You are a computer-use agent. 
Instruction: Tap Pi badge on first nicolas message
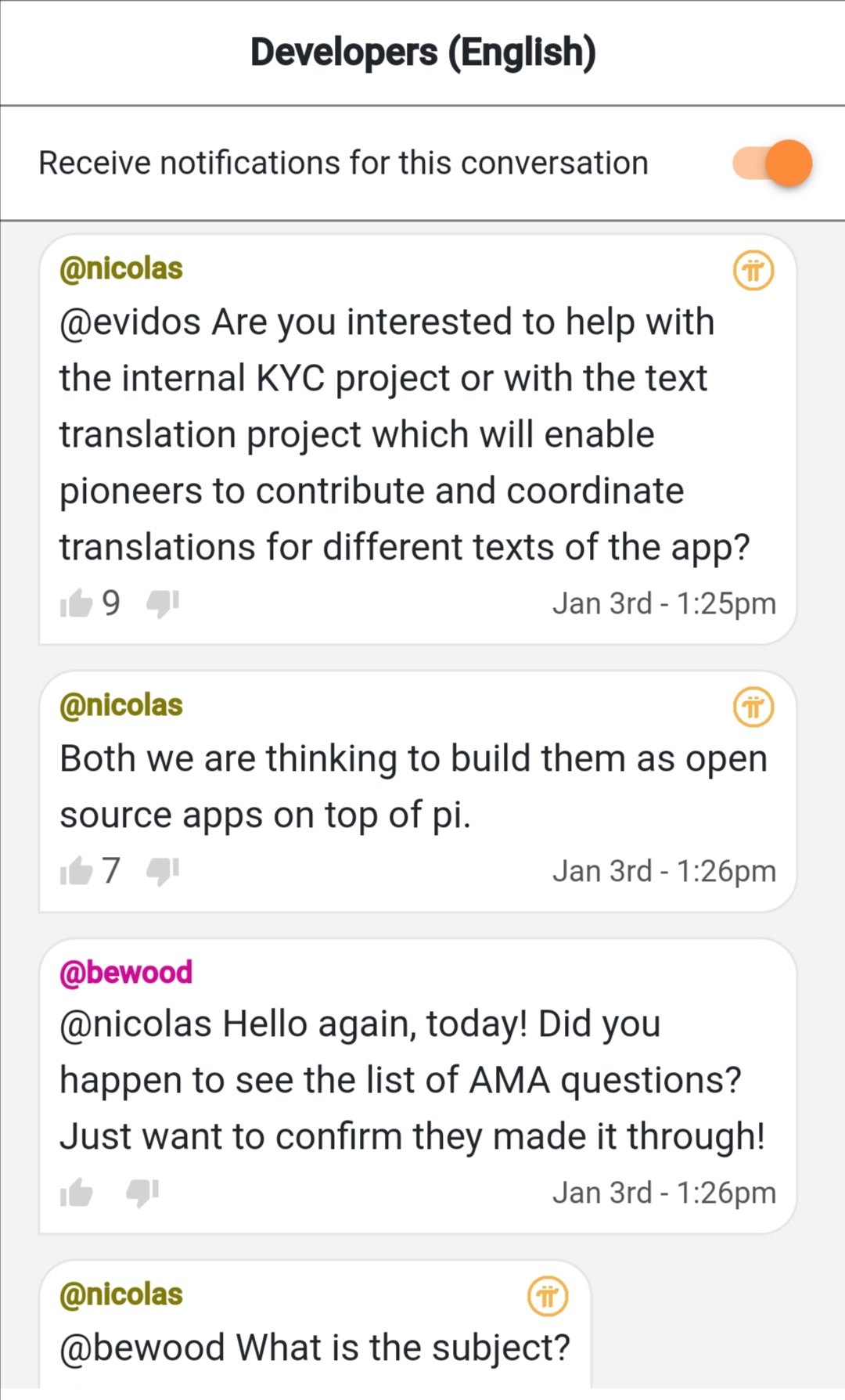pyautogui.click(x=753, y=271)
